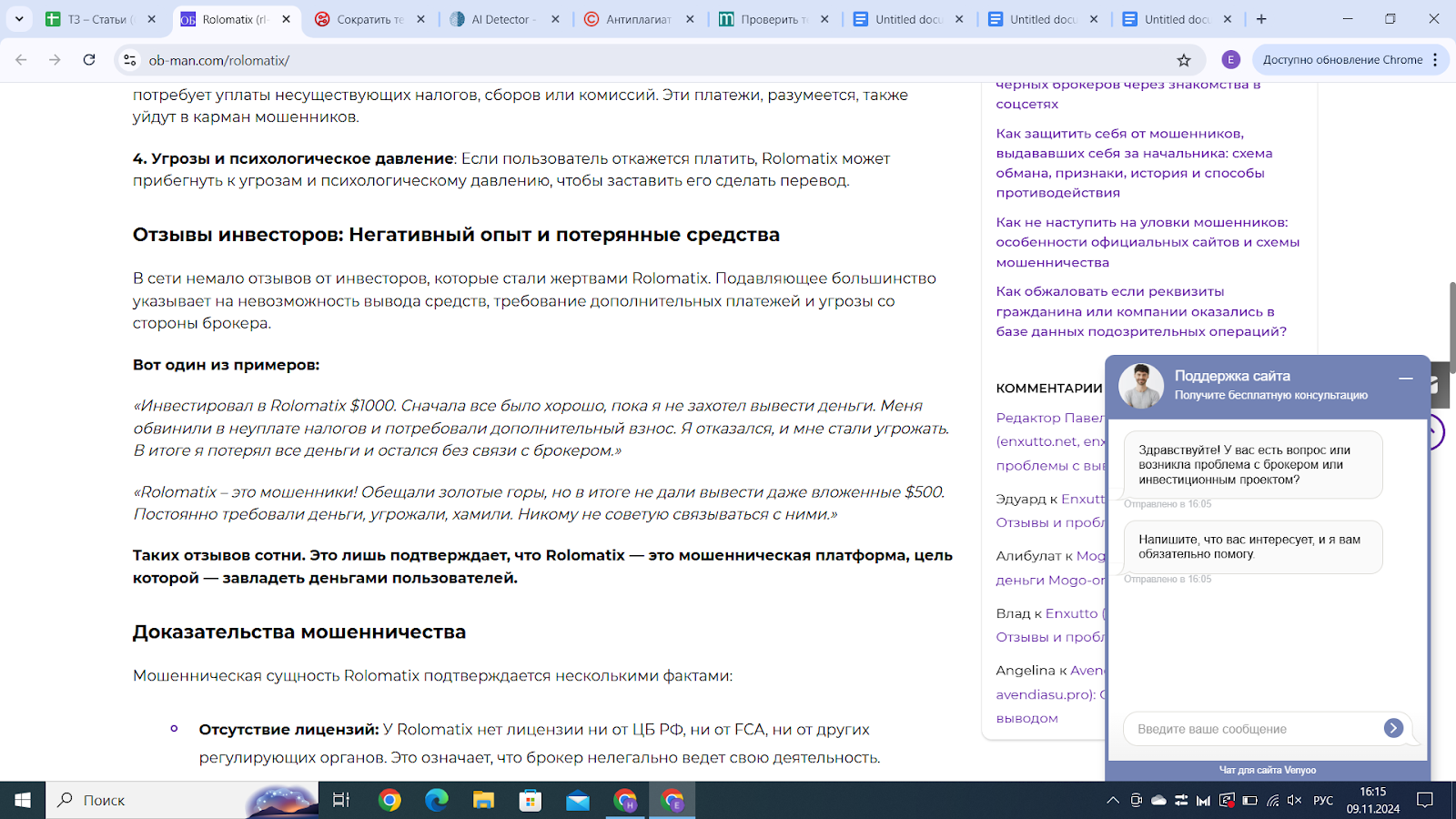Open Task View on the taskbar
The image size is (1456, 819).
341,800
